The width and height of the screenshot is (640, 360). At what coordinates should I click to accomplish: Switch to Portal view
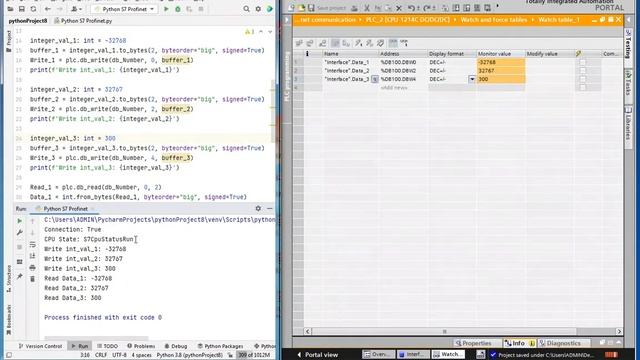(x=318, y=355)
